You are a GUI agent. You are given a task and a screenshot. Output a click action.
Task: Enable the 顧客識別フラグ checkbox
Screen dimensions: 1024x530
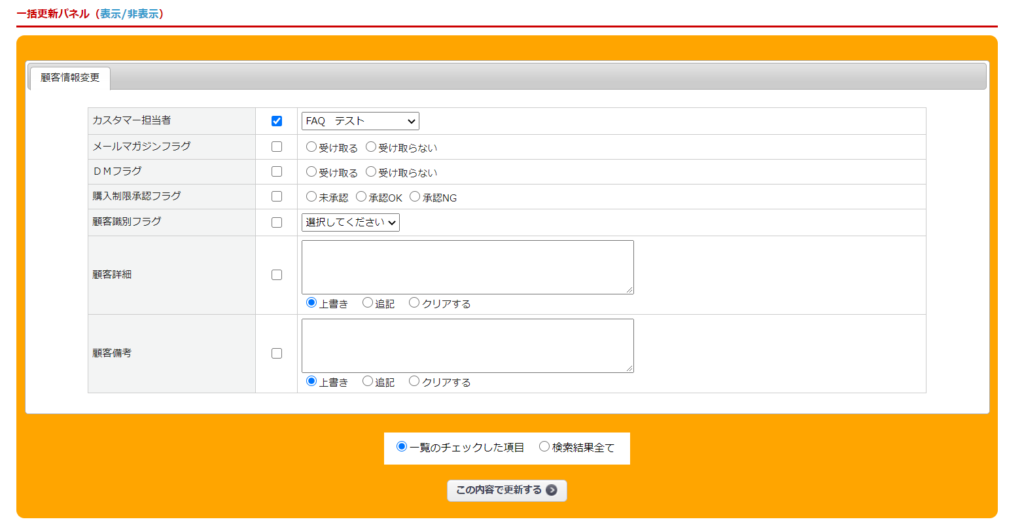pyautogui.click(x=277, y=222)
